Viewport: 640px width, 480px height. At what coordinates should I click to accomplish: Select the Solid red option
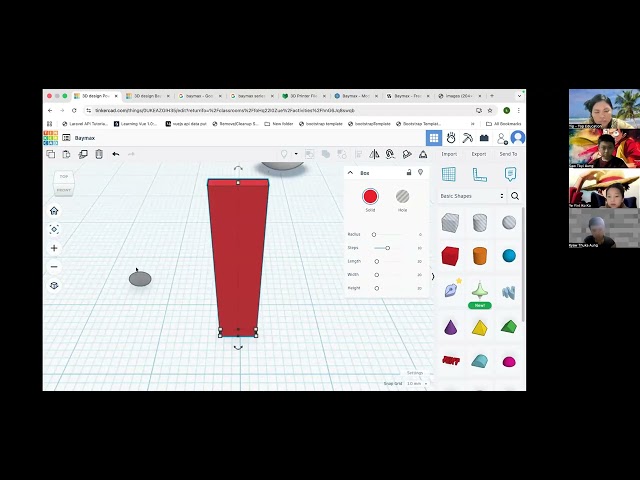click(x=370, y=197)
